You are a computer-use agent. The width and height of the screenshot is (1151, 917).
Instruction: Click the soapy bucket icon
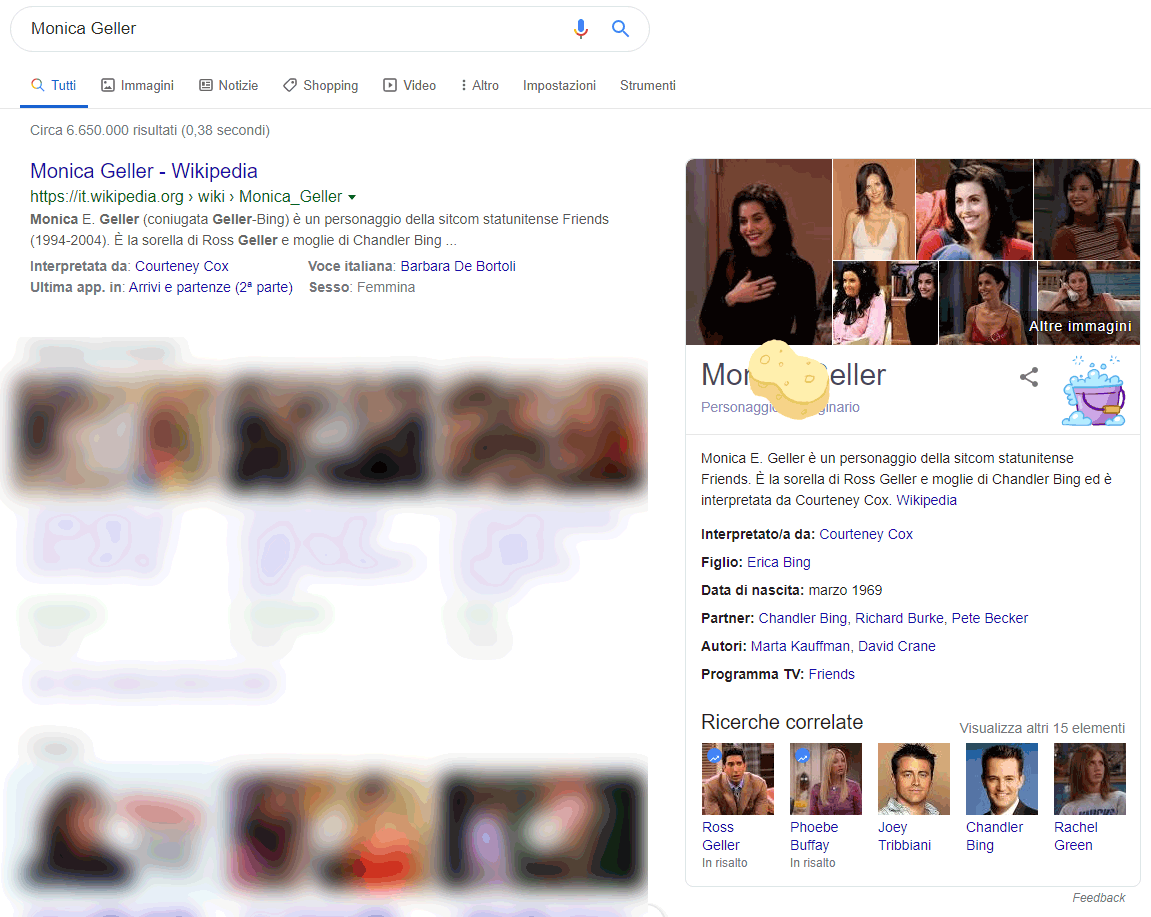pos(1093,391)
